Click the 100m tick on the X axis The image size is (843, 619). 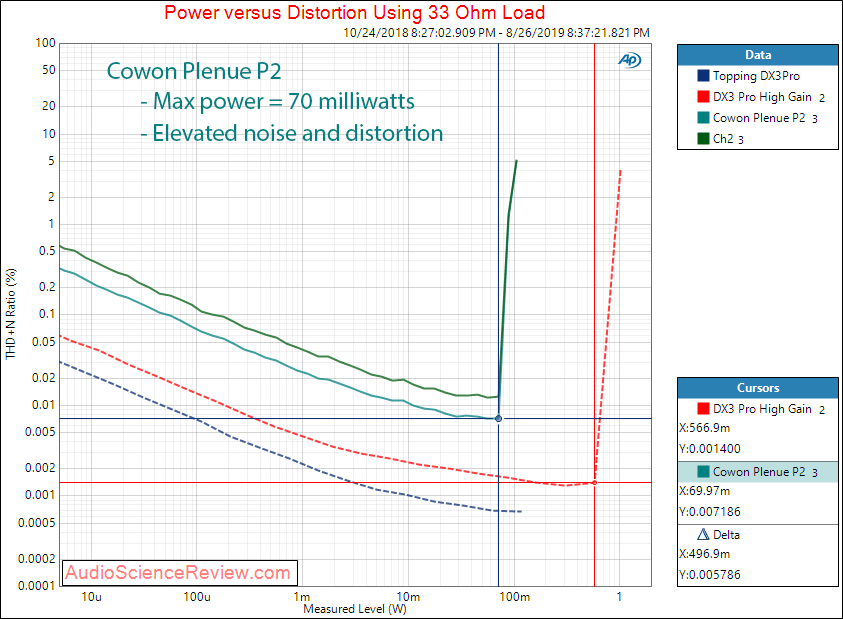515,596
